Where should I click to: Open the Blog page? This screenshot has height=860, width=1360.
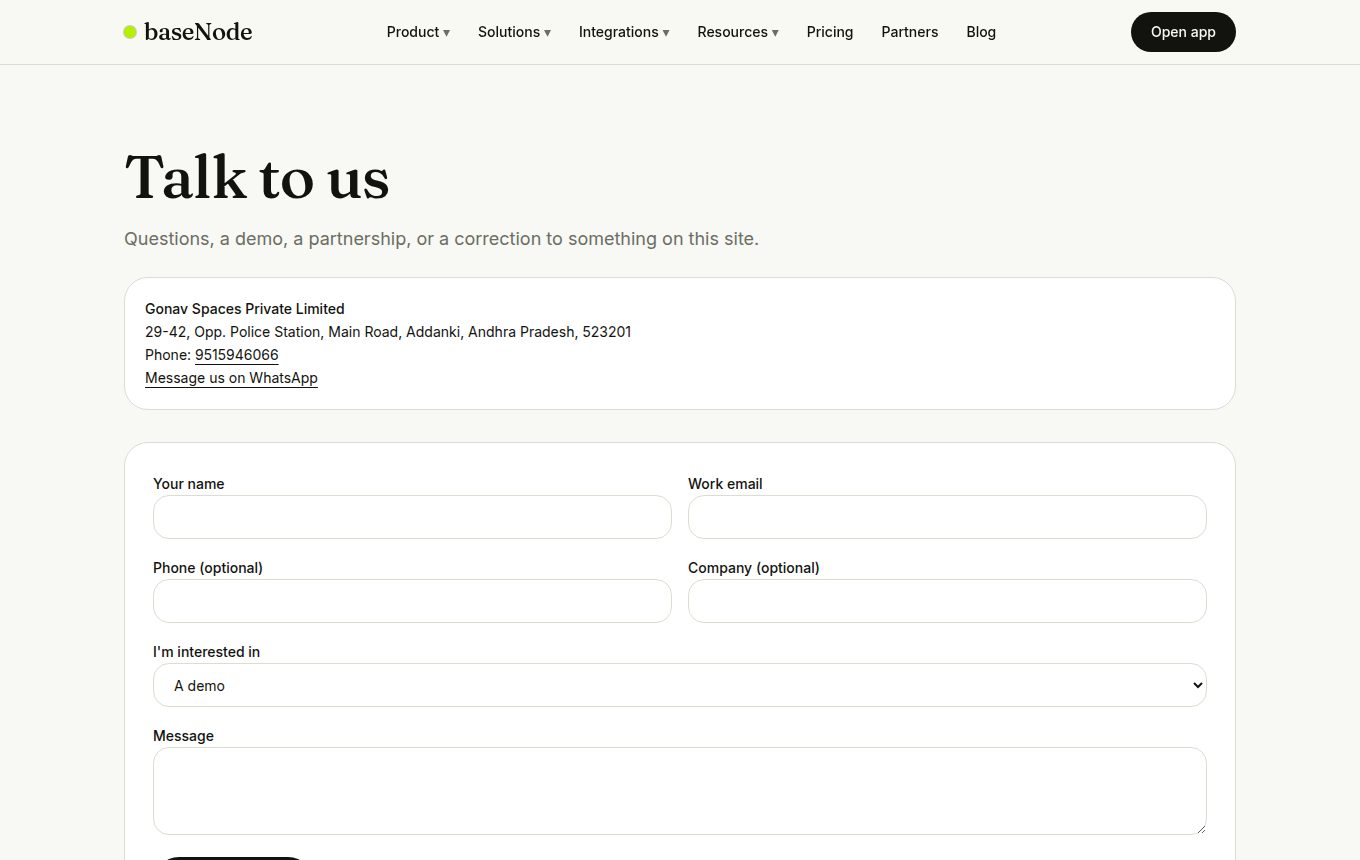pyautogui.click(x=981, y=32)
